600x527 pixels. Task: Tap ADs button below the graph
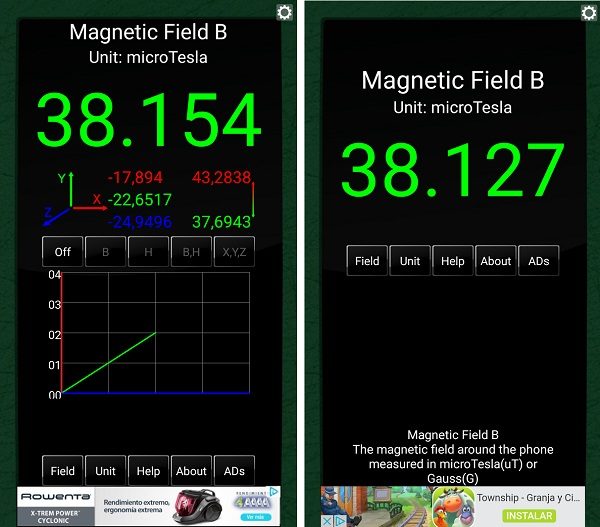pos(234,471)
